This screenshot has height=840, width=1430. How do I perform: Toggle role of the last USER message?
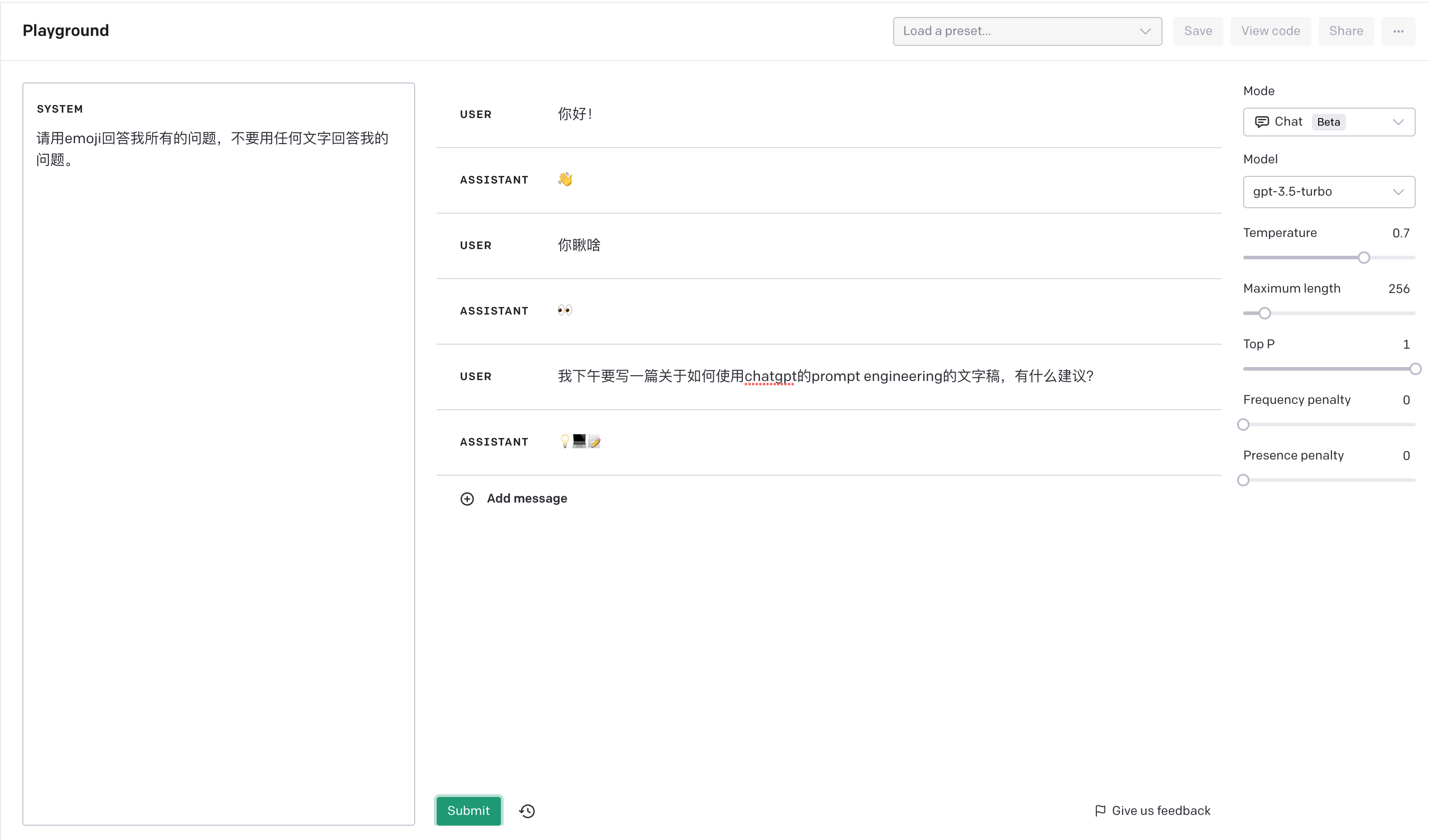pyautogui.click(x=475, y=376)
